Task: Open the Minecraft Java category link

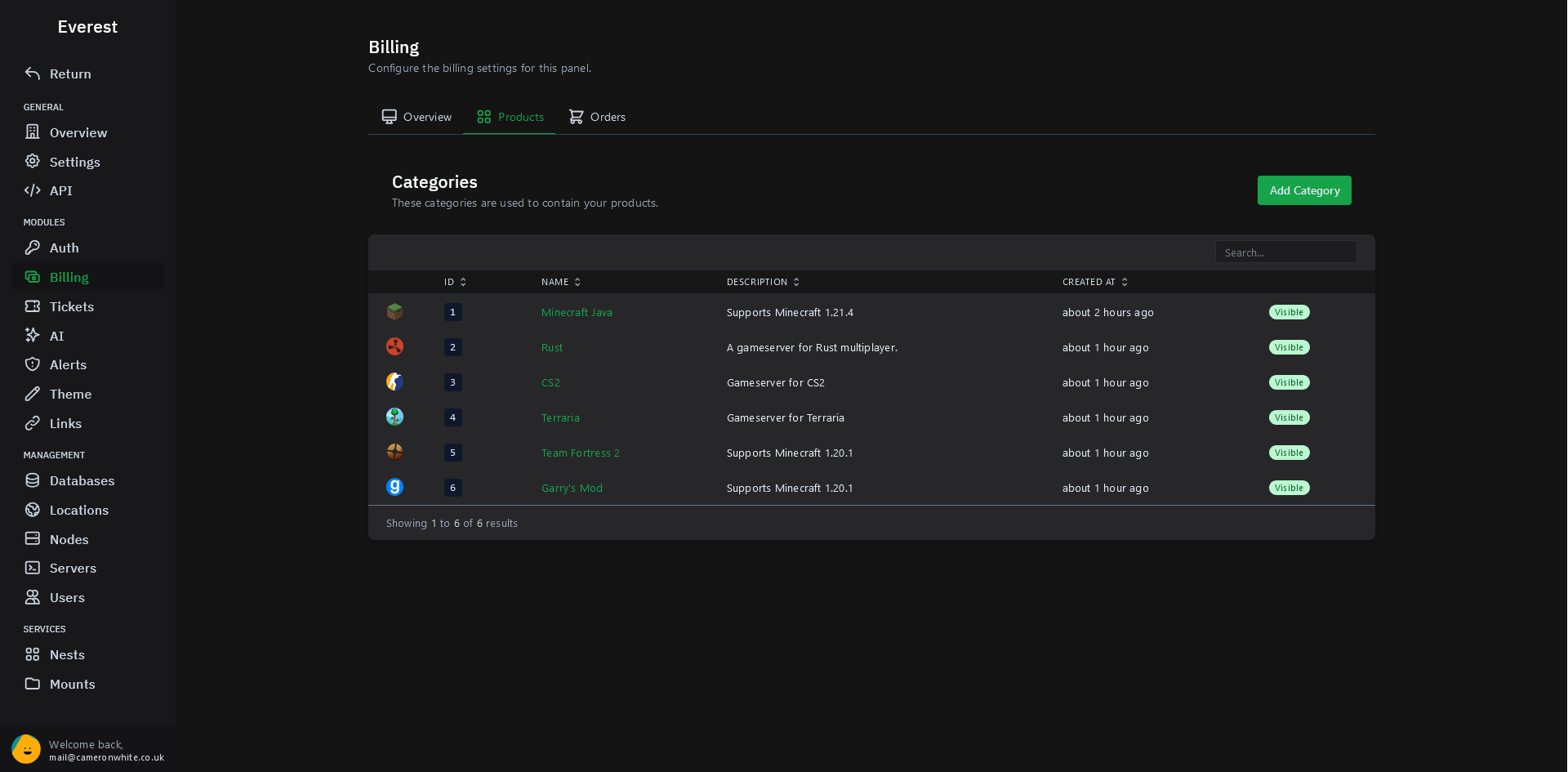Action: (577, 312)
